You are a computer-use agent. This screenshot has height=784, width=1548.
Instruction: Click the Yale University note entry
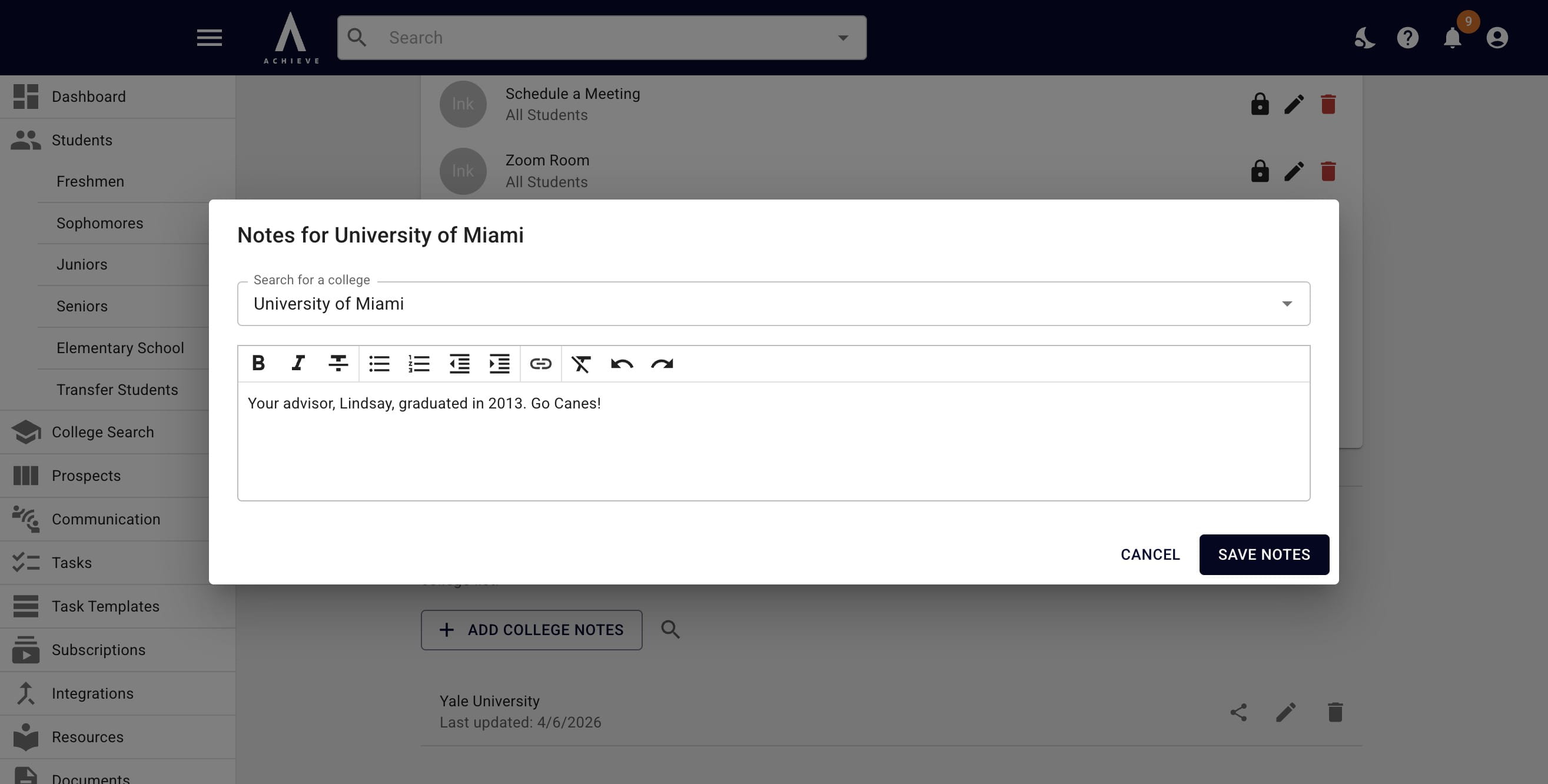pyautogui.click(x=891, y=712)
